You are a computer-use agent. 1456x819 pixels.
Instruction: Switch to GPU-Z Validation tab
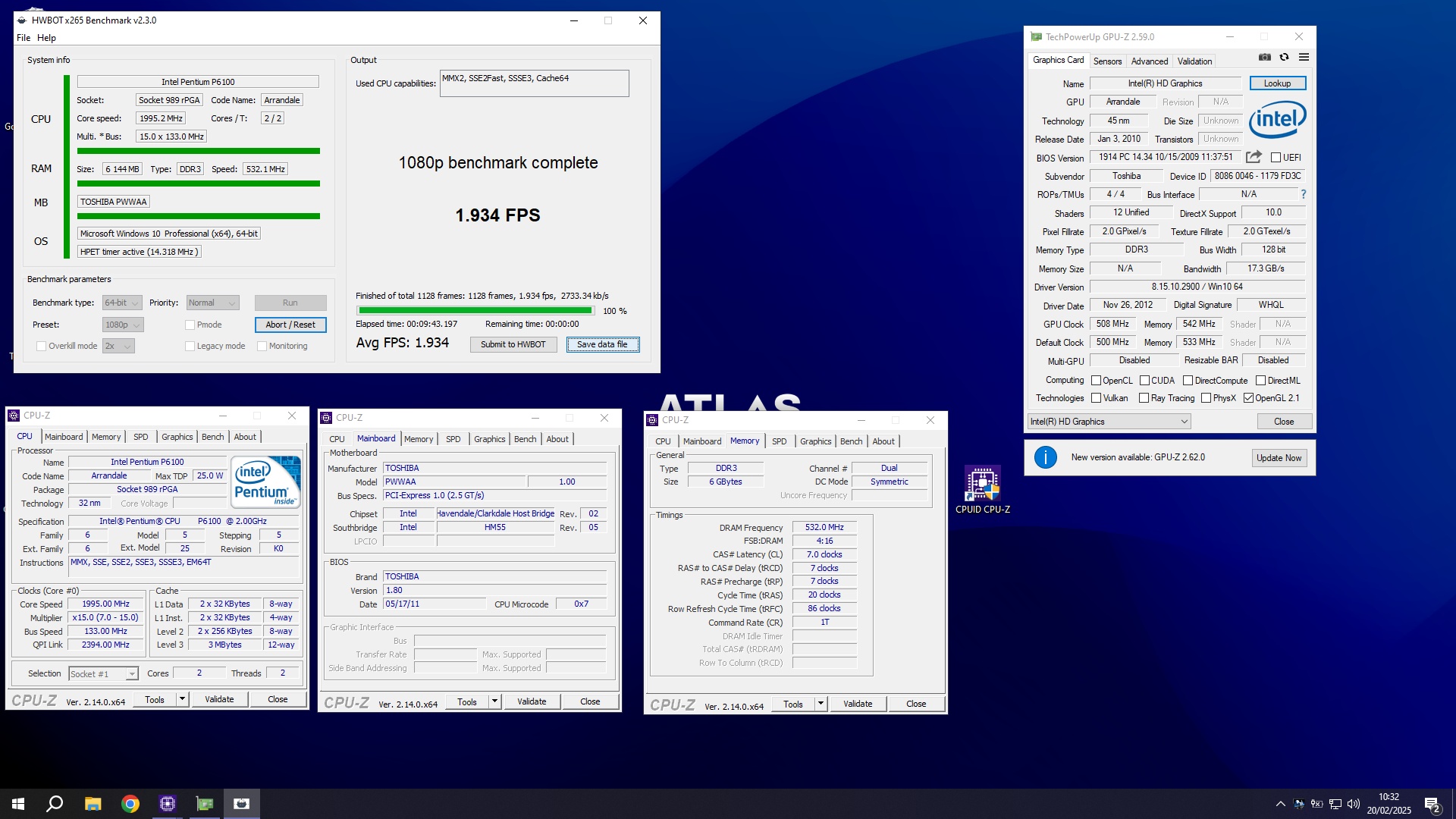pyautogui.click(x=1194, y=61)
